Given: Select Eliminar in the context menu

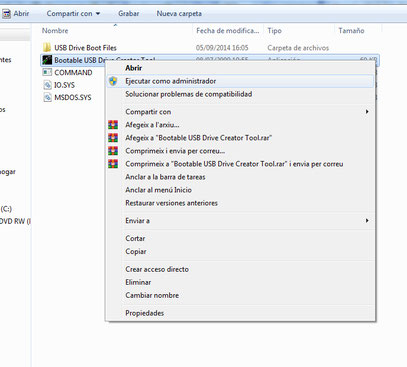Looking at the screenshot, I should (240, 282).
